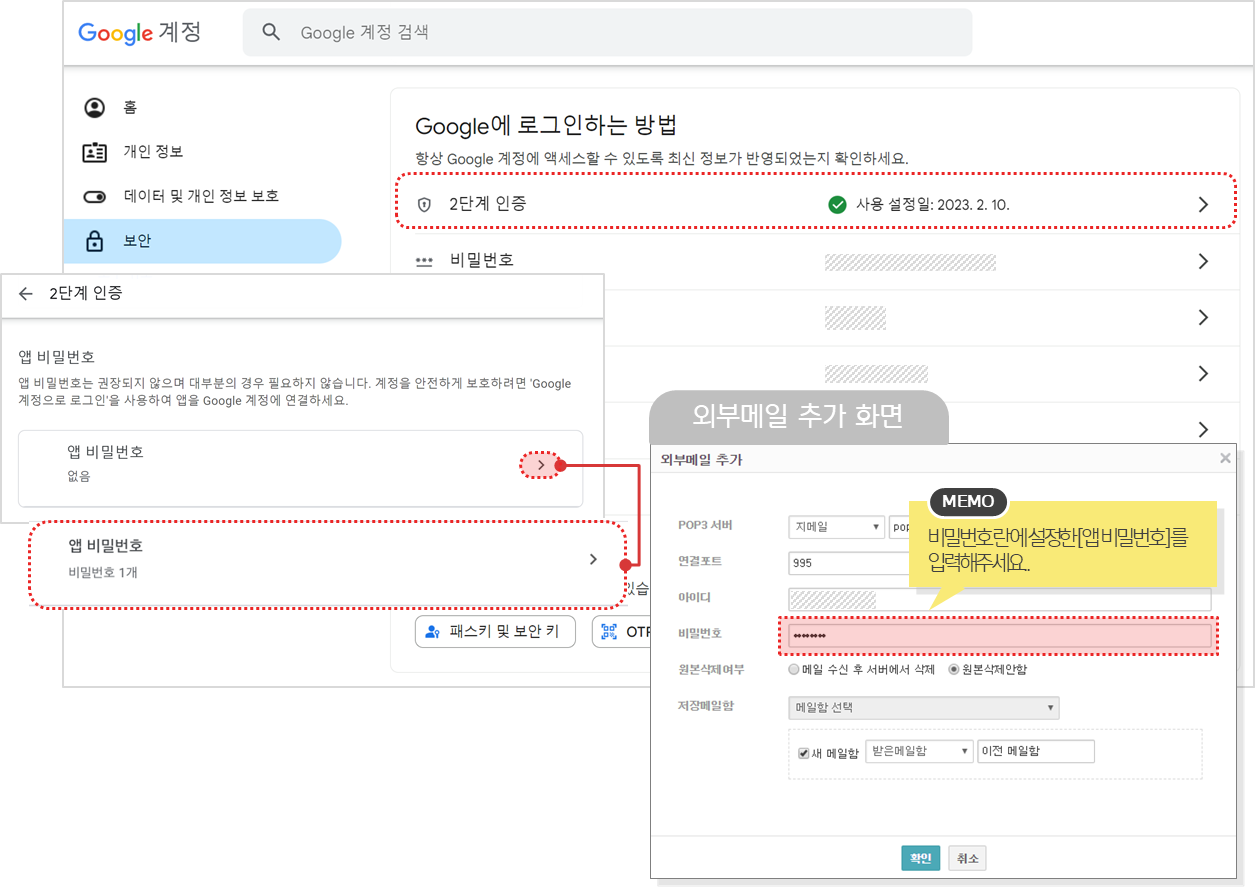This screenshot has height=887, width=1255.
Task: Close the 외부메일 추가 dialog
Action: (x=1225, y=459)
